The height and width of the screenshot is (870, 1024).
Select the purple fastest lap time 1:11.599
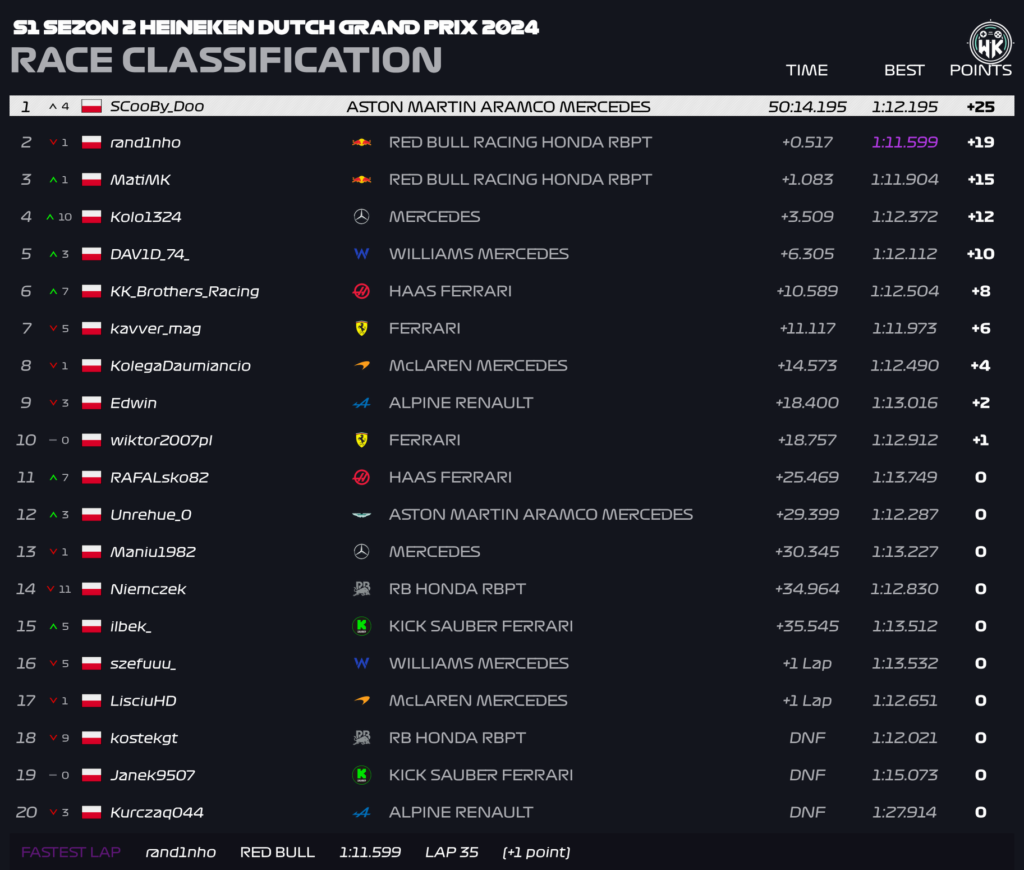(x=904, y=142)
